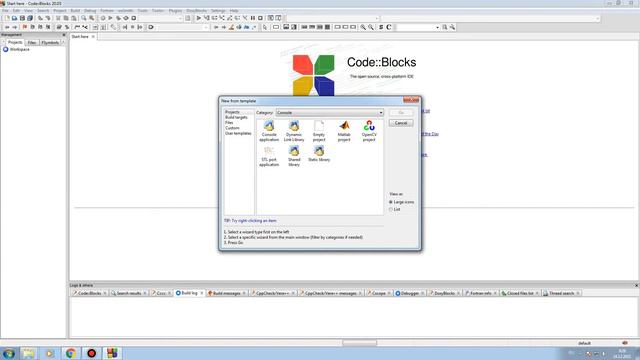Select the Matlab project template
The image size is (640, 360).
point(344,131)
